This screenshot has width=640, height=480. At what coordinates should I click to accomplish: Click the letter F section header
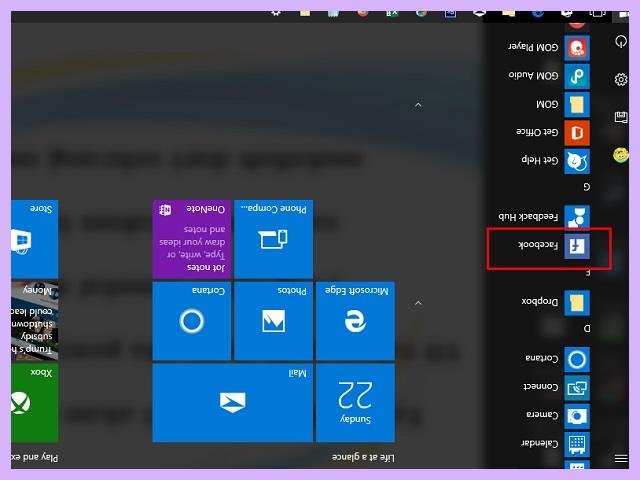point(588,273)
